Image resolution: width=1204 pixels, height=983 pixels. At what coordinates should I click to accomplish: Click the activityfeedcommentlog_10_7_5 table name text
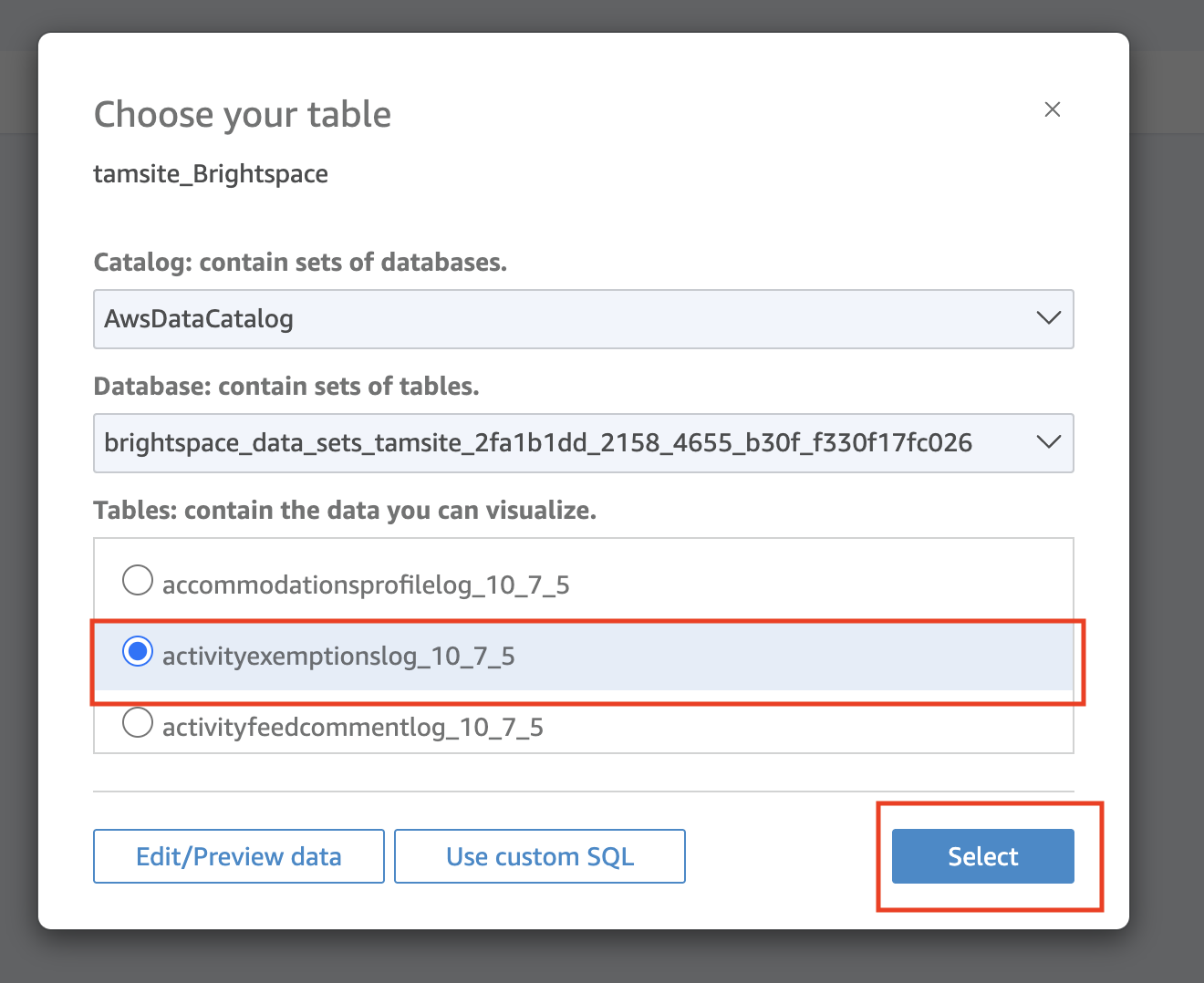point(352,727)
